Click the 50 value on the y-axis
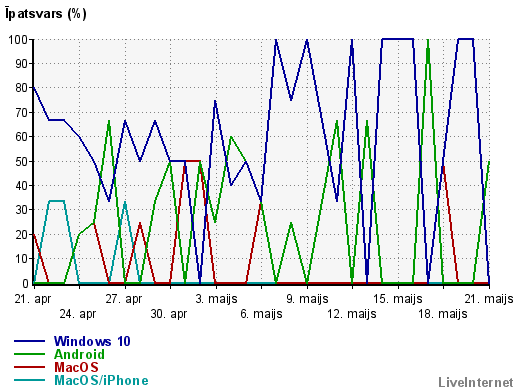Screen dimensions: 520x392 (22, 161)
